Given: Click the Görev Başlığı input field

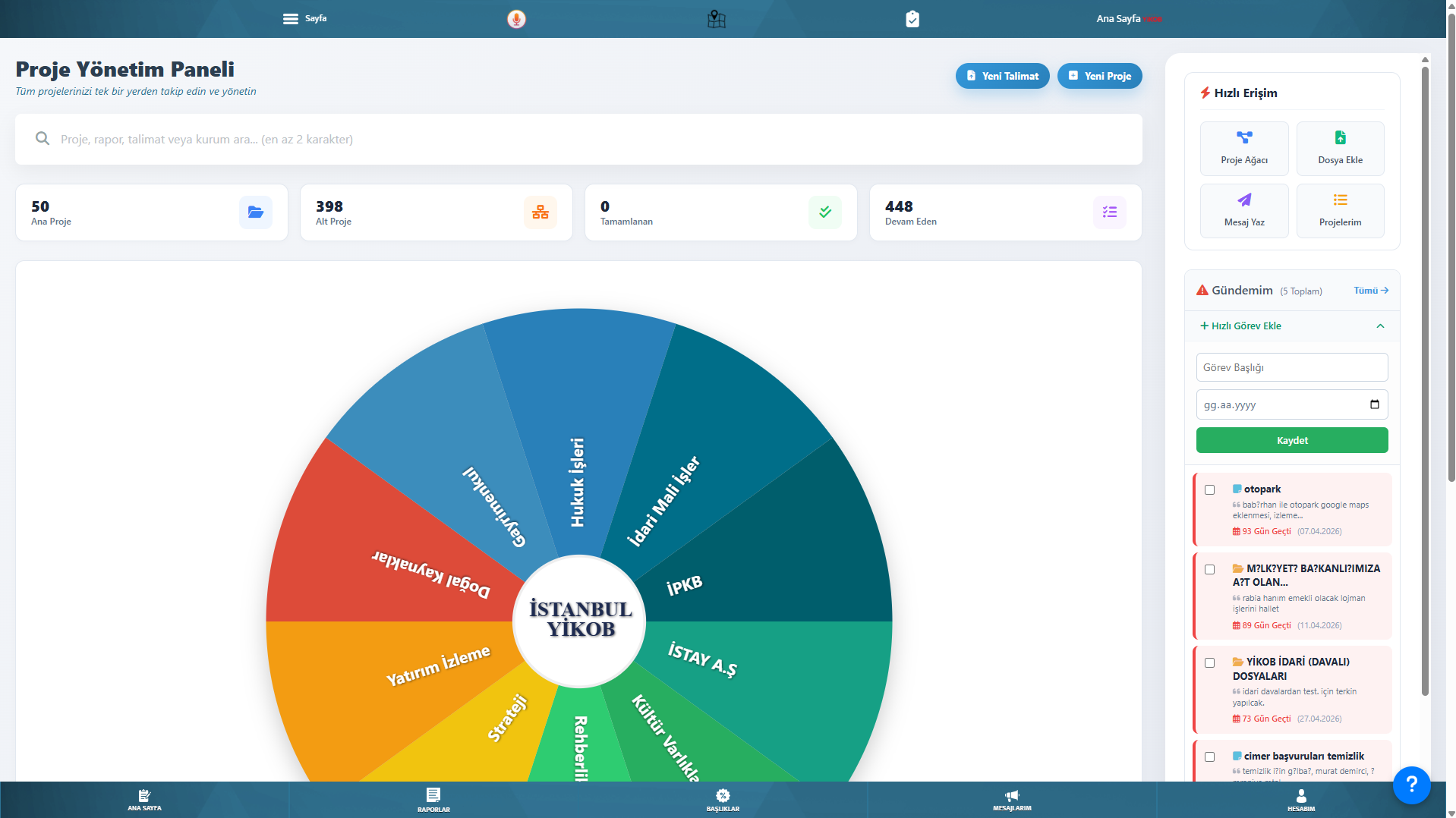Looking at the screenshot, I should tap(1292, 367).
